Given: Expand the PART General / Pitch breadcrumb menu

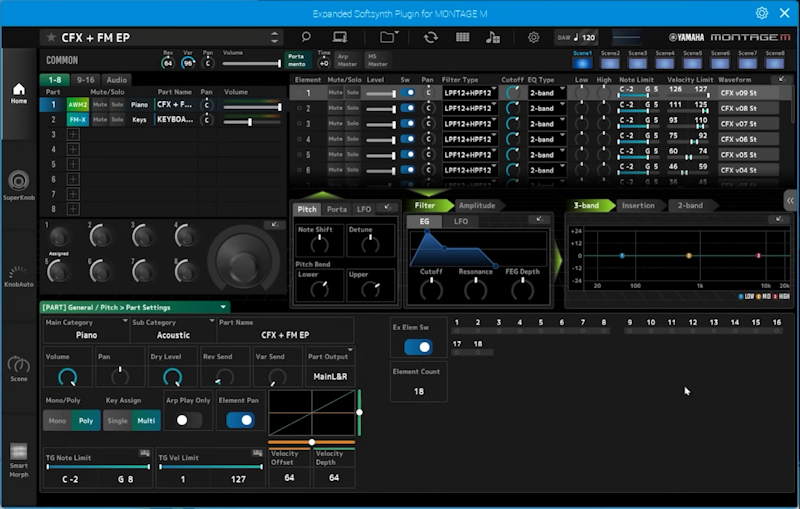Looking at the screenshot, I should (x=135, y=307).
